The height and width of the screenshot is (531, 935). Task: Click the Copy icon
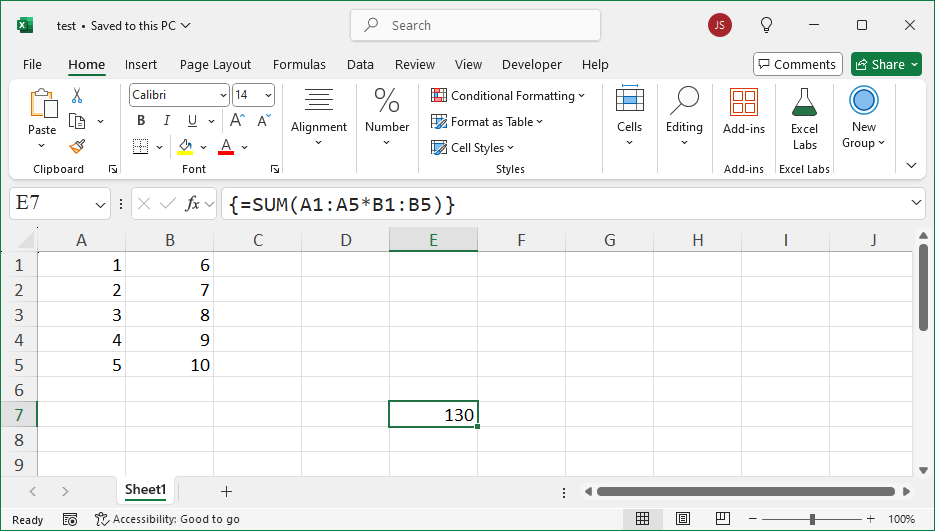tap(77, 121)
